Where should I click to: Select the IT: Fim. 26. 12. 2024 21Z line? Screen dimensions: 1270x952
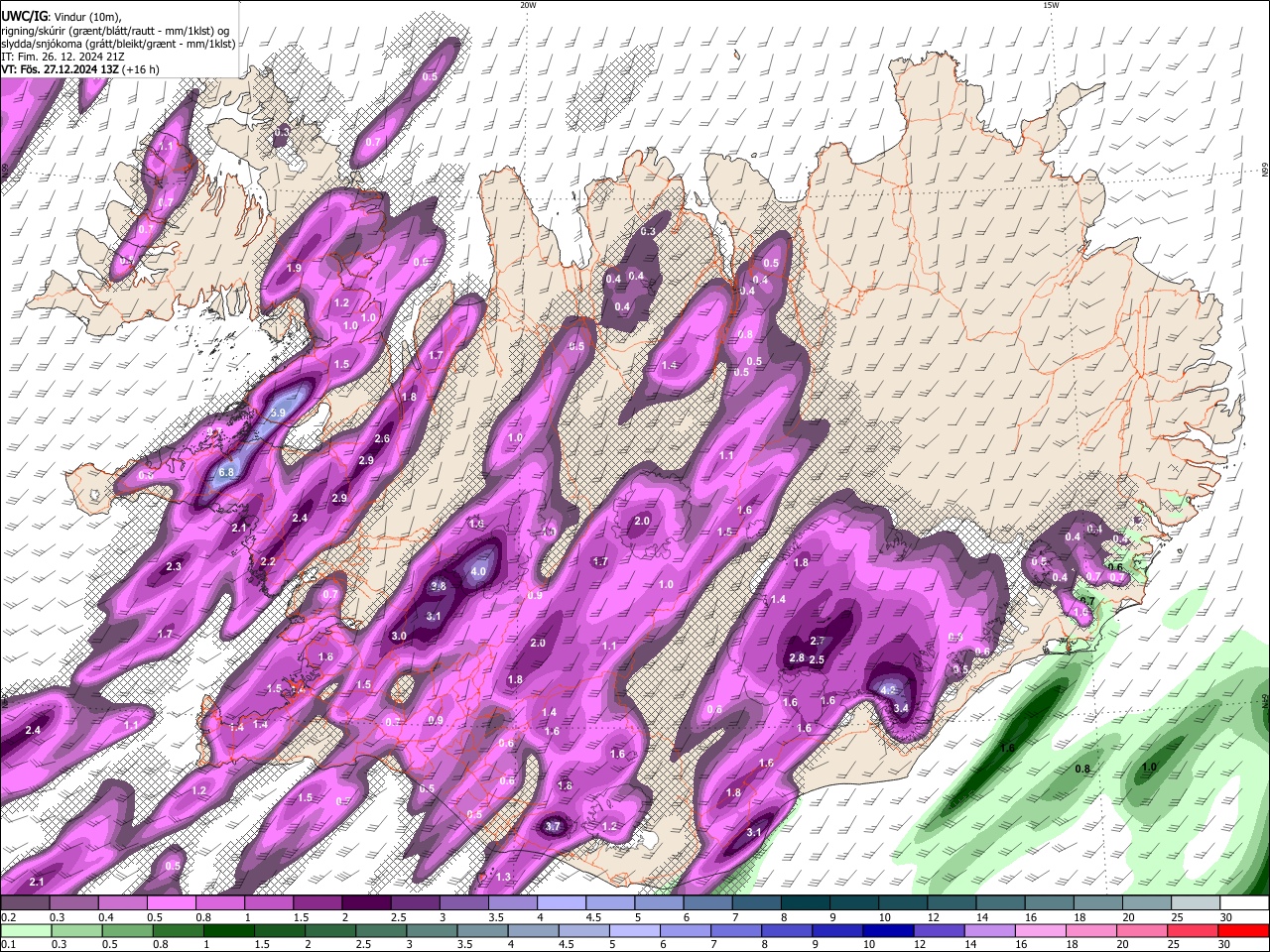tap(63, 57)
